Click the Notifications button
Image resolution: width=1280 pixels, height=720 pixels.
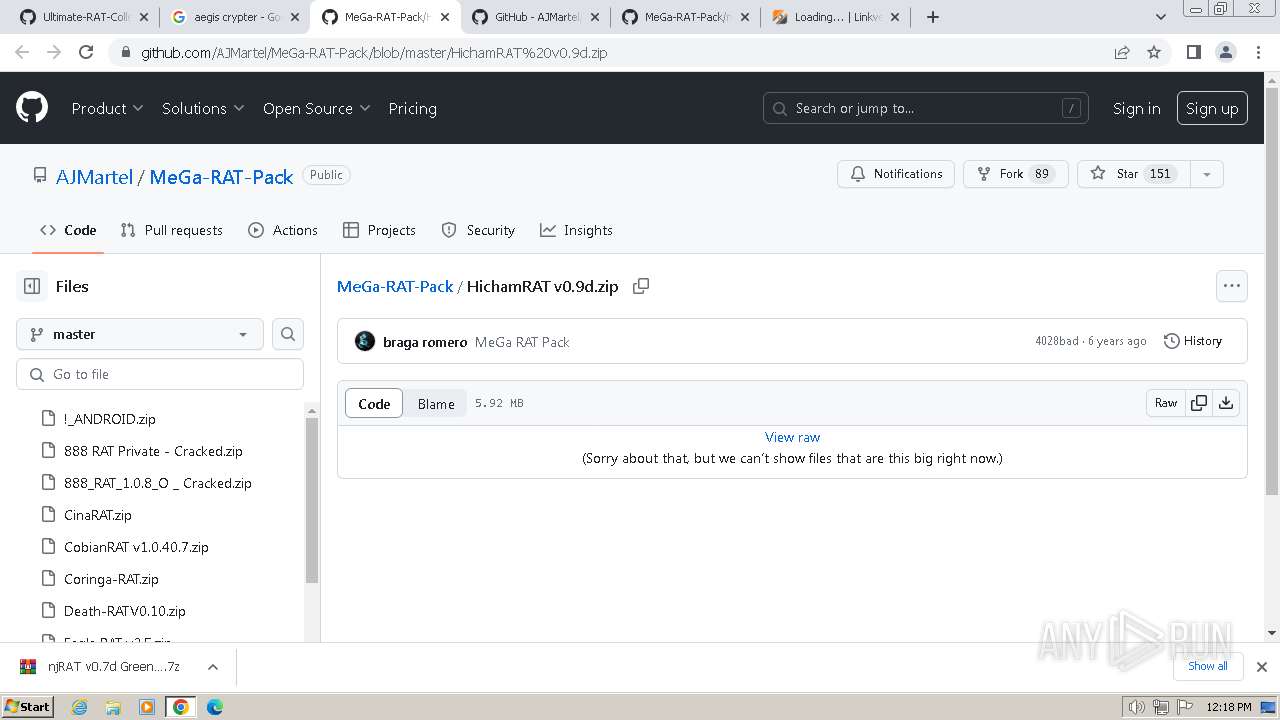(x=896, y=174)
